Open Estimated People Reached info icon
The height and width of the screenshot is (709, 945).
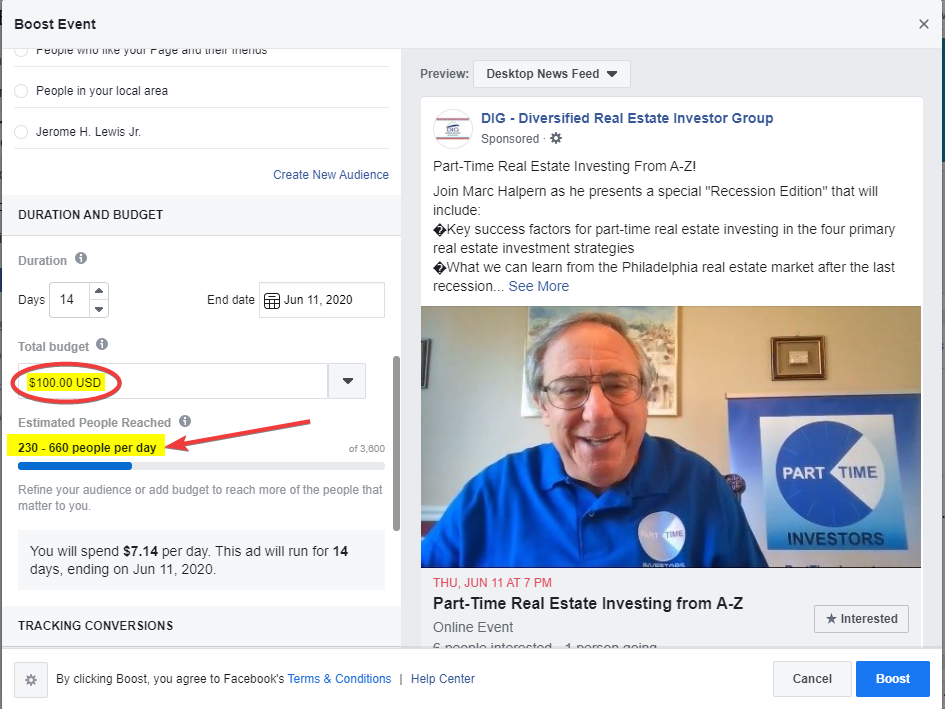tap(185, 421)
